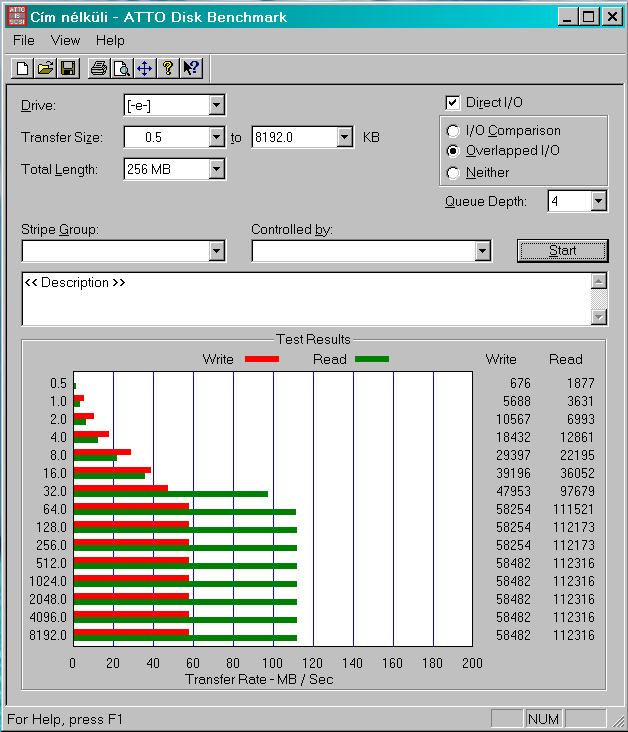The width and height of the screenshot is (628, 732).
Task: Maximize the ATTO Disk Benchmark window
Action: click(589, 17)
